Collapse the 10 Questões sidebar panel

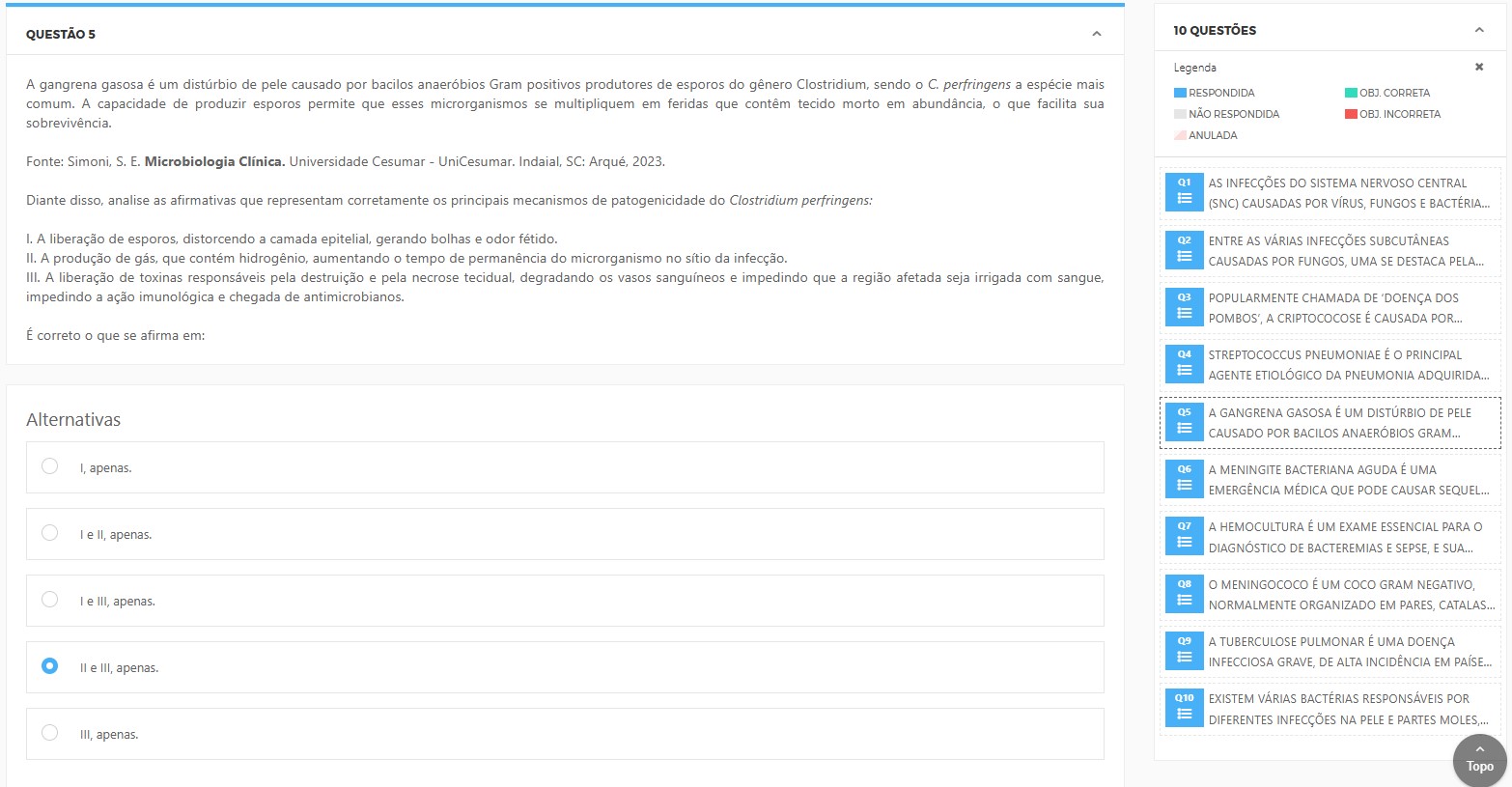[x=1478, y=30]
